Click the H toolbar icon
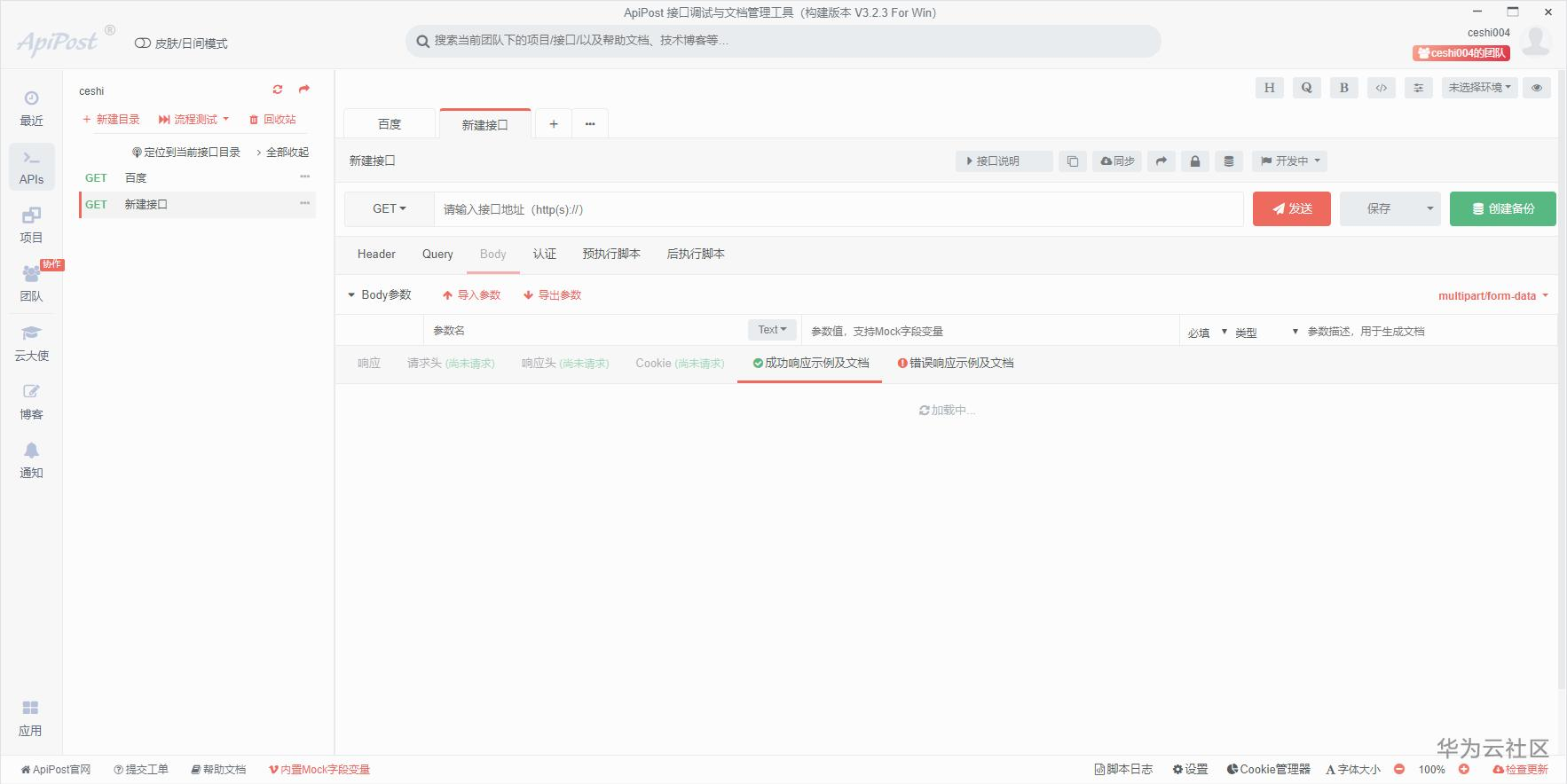Image resolution: width=1567 pixels, height=784 pixels. [1270, 88]
